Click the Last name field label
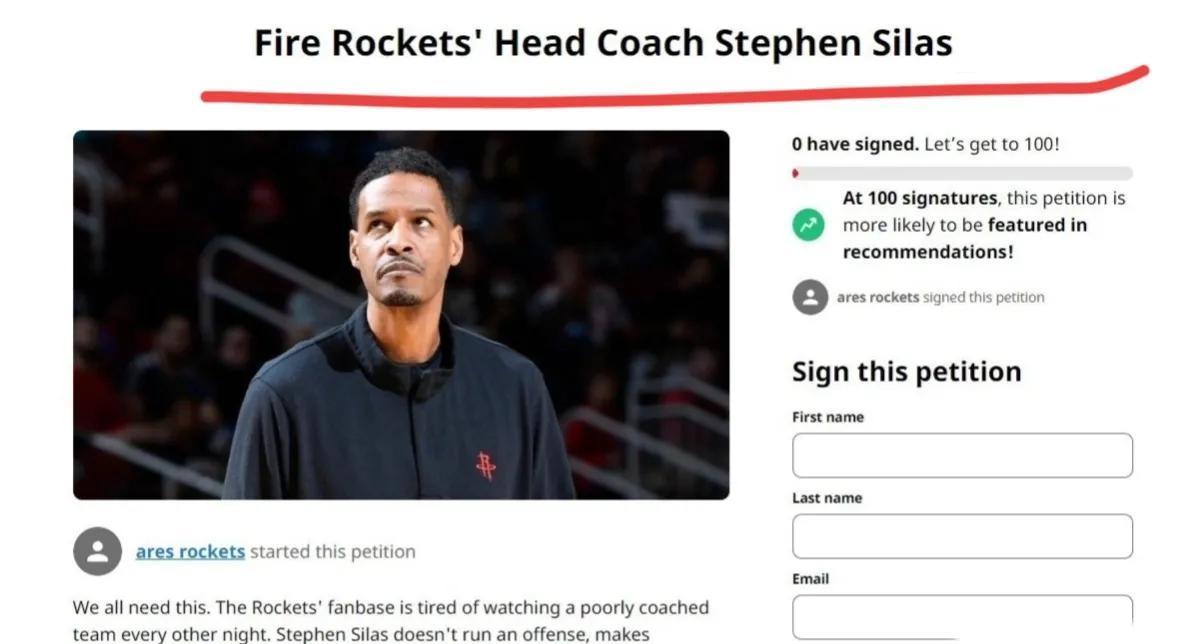1180x644 pixels. click(827, 498)
